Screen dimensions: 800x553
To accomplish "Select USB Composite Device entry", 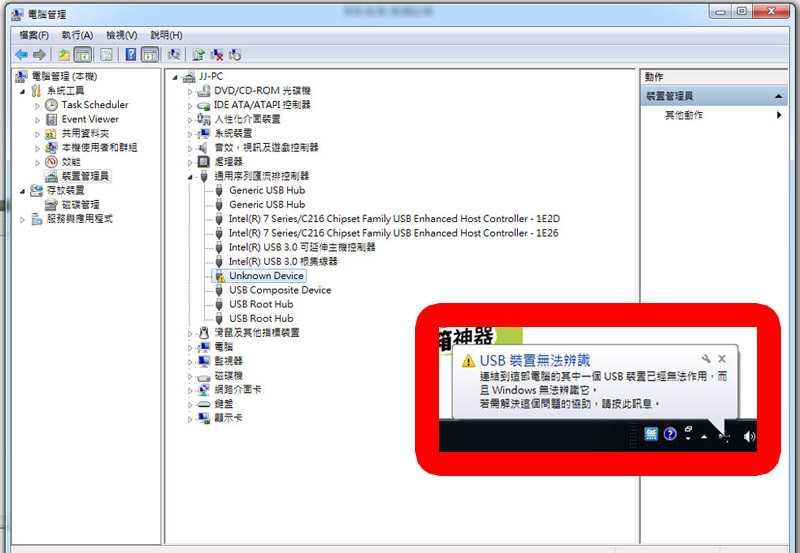I will 280,290.
